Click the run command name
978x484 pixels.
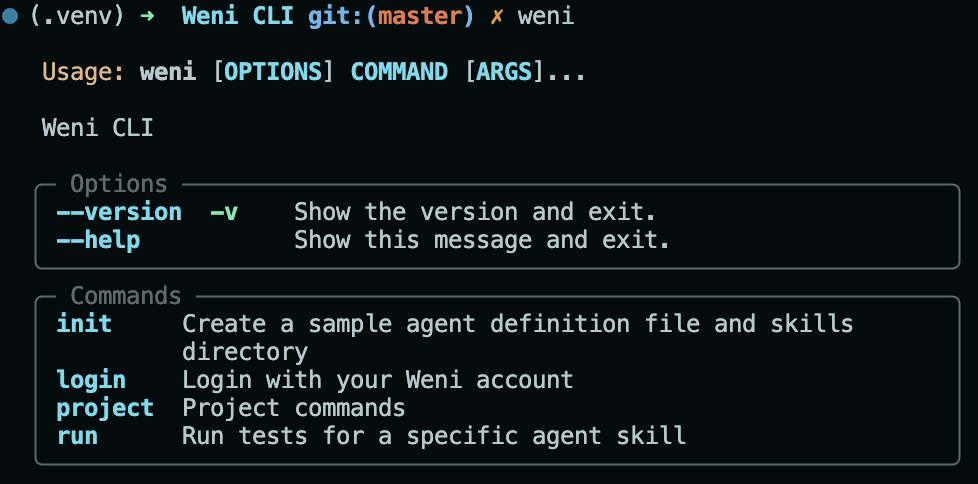coord(77,436)
